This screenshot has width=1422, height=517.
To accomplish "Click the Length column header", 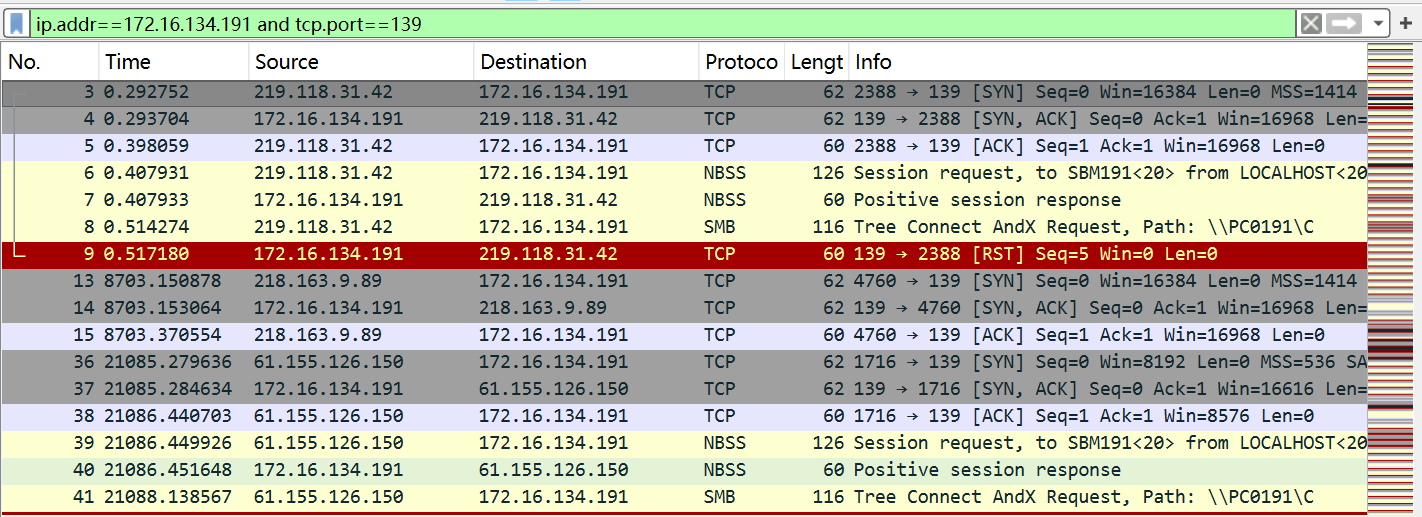I will 817,62.
